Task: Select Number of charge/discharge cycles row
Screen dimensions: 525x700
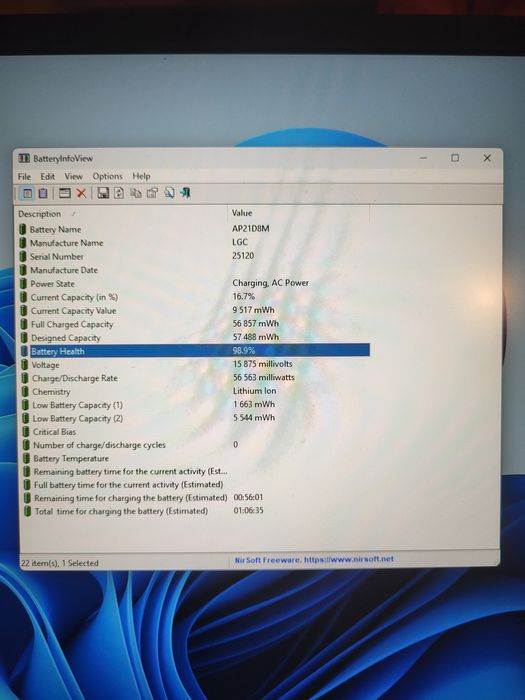Action: point(196,445)
